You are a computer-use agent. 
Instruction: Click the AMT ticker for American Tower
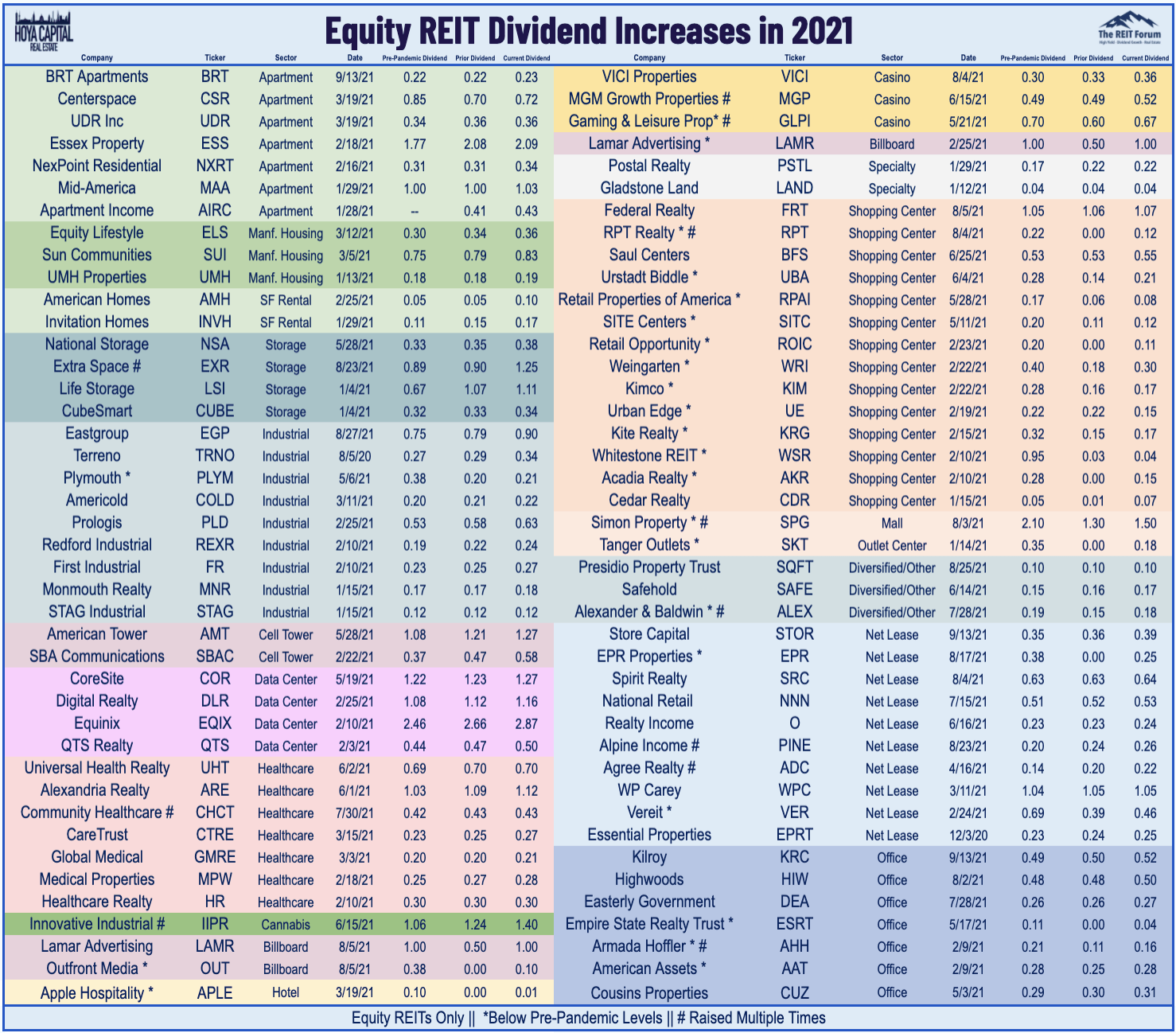tap(215, 633)
